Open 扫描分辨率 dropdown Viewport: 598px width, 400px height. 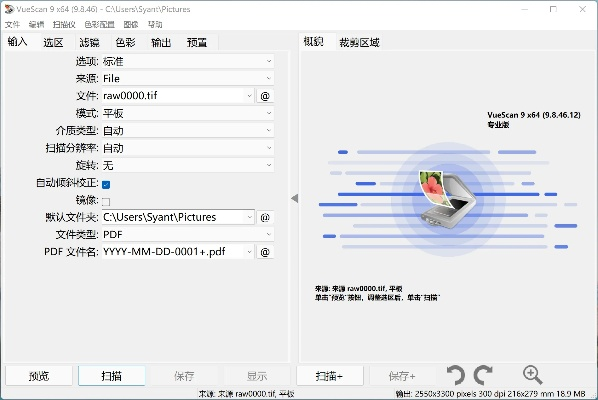click(188, 148)
